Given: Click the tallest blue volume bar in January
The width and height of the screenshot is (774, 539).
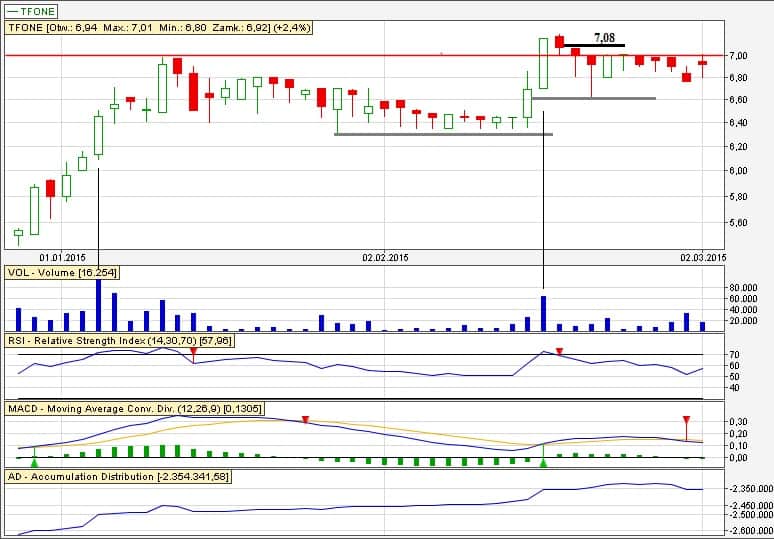Looking at the screenshot, I should pos(99,305).
